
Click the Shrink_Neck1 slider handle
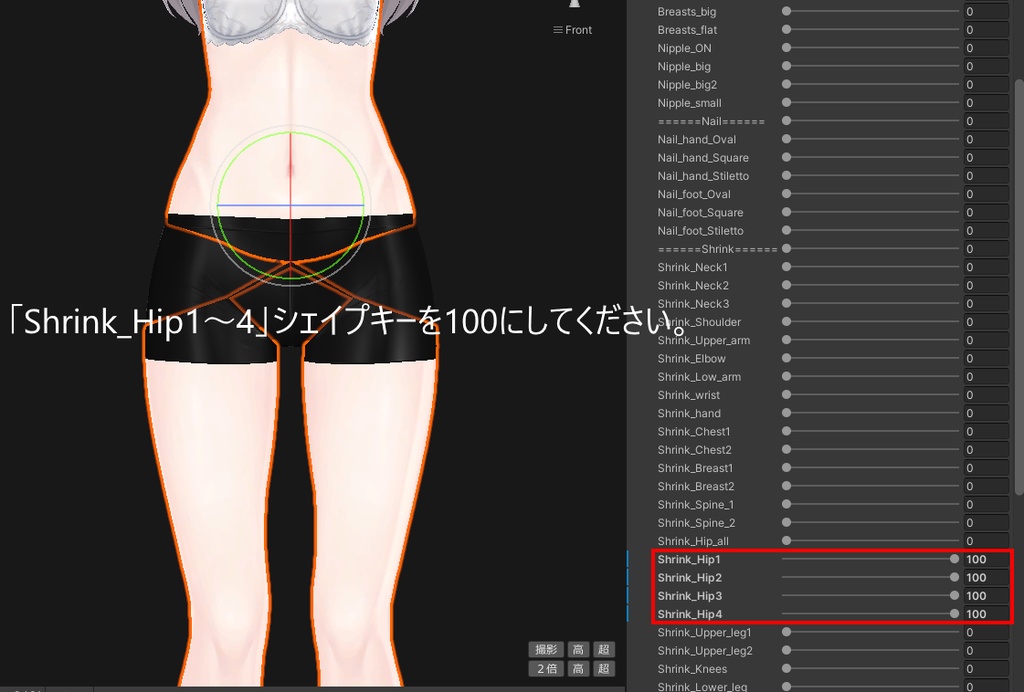(786, 268)
